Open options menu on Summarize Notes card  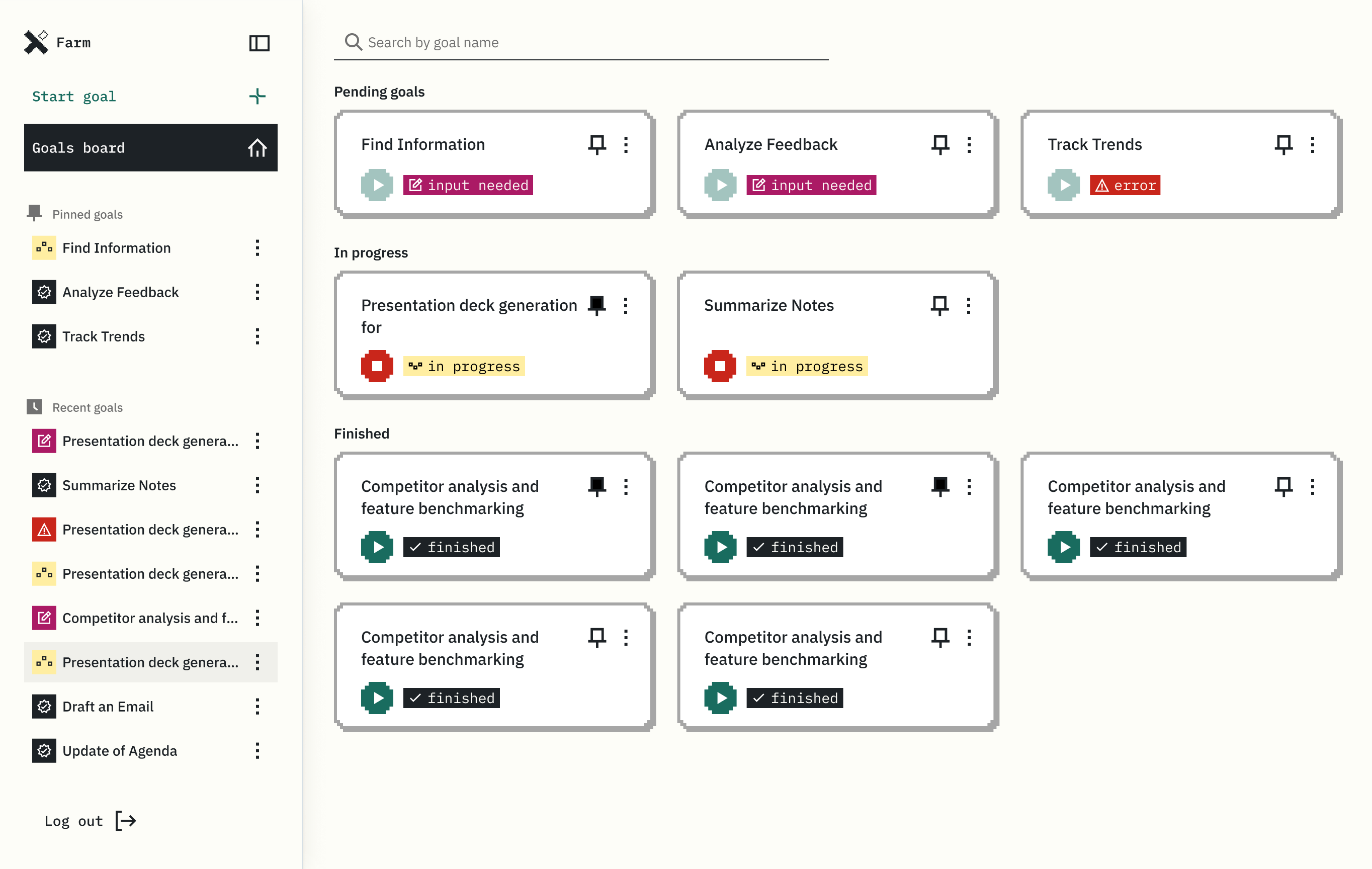[969, 306]
